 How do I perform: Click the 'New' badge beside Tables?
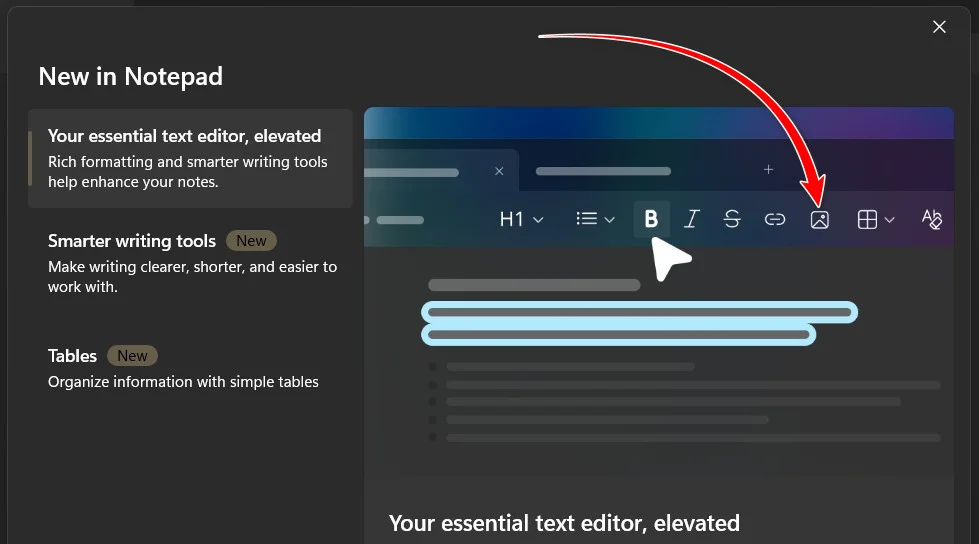click(132, 355)
